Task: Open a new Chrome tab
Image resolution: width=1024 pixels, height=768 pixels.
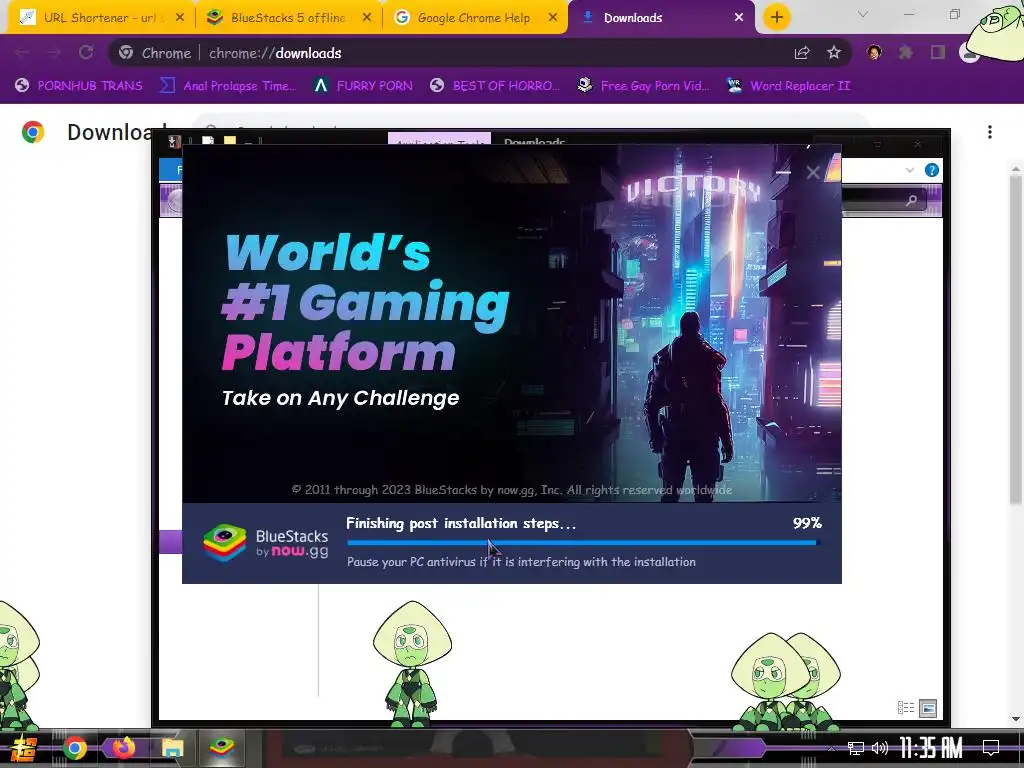Action: pos(776,18)
